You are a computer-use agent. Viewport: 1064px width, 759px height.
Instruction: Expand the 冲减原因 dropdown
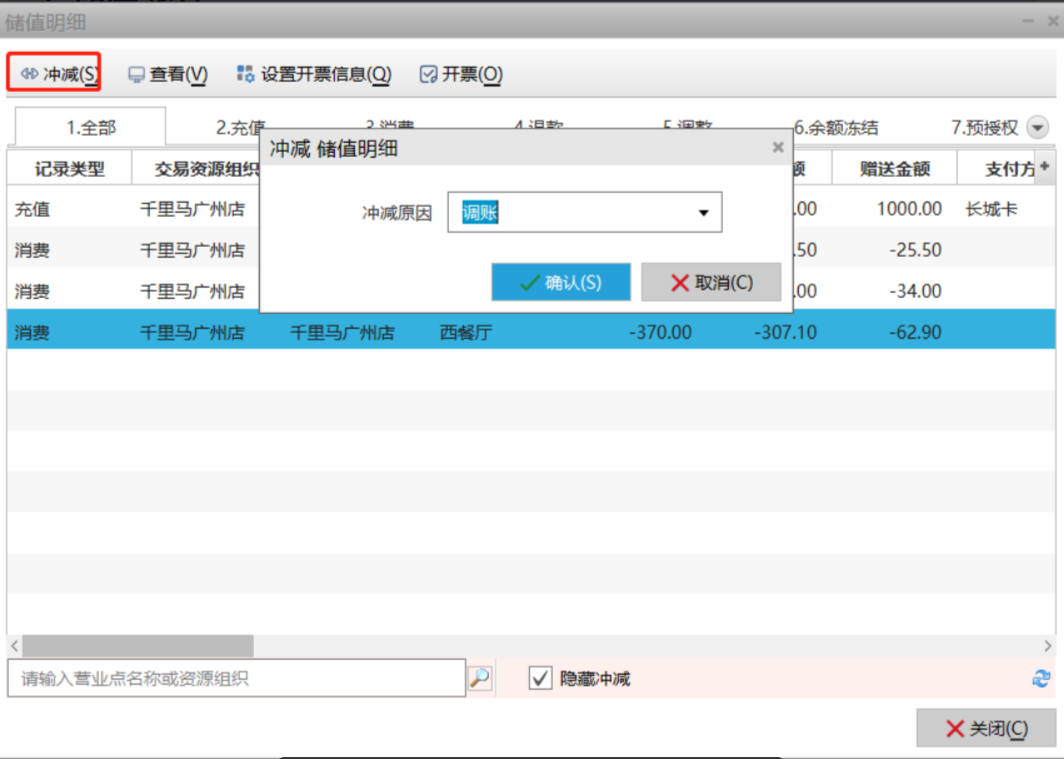(x=703, y=213)
